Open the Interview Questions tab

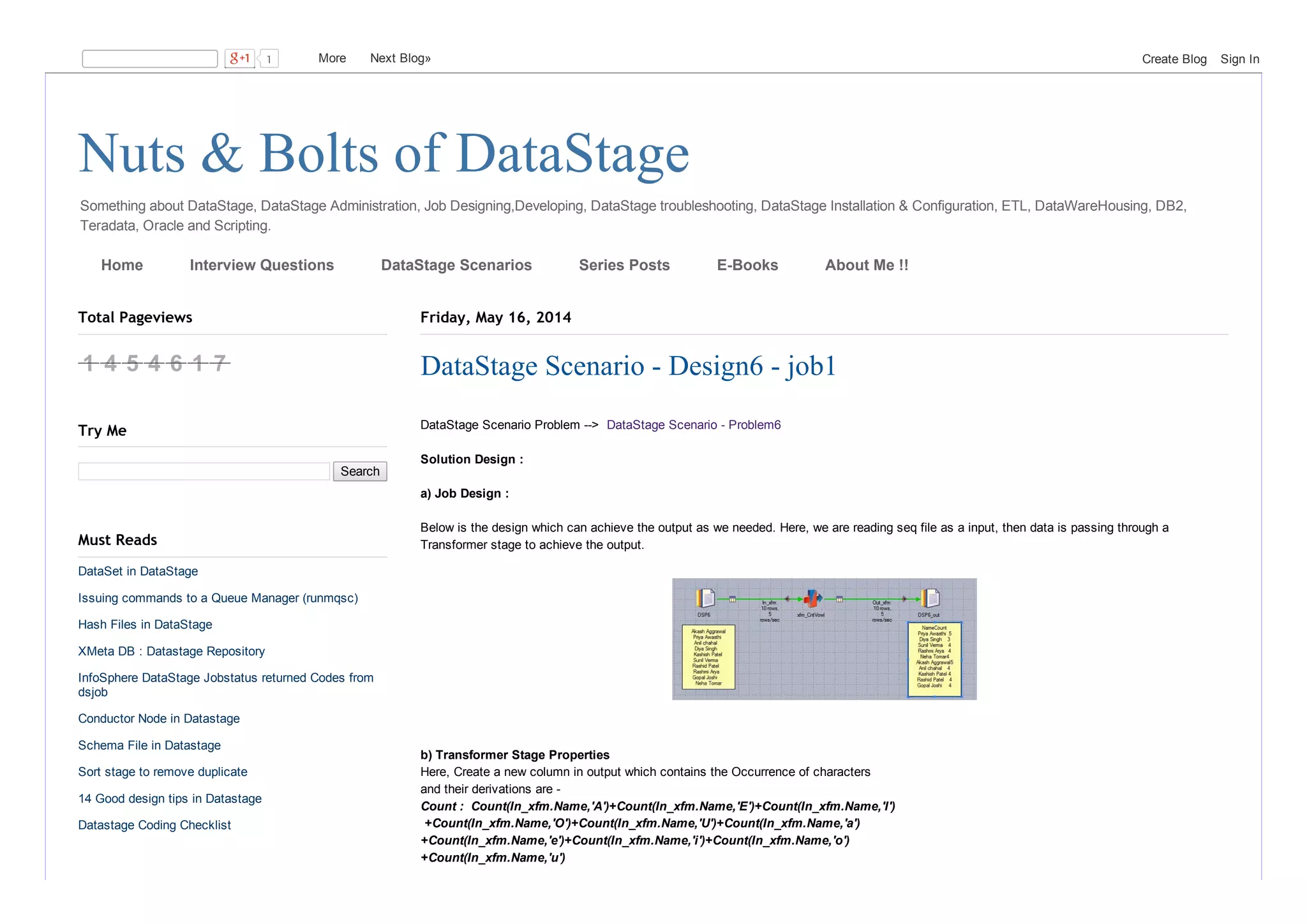[262, 265]
